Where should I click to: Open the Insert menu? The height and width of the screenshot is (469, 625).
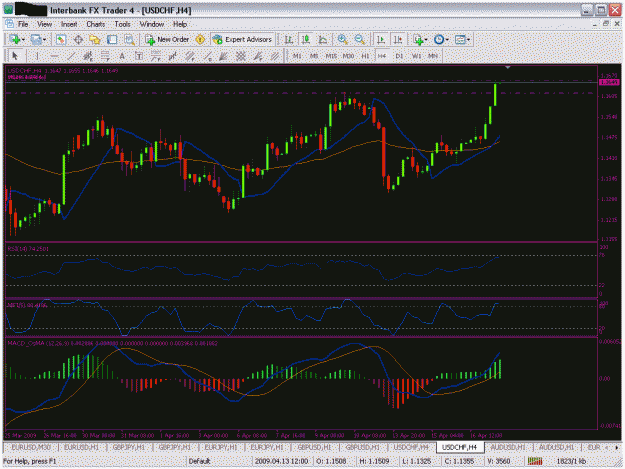tap(69, 24)
